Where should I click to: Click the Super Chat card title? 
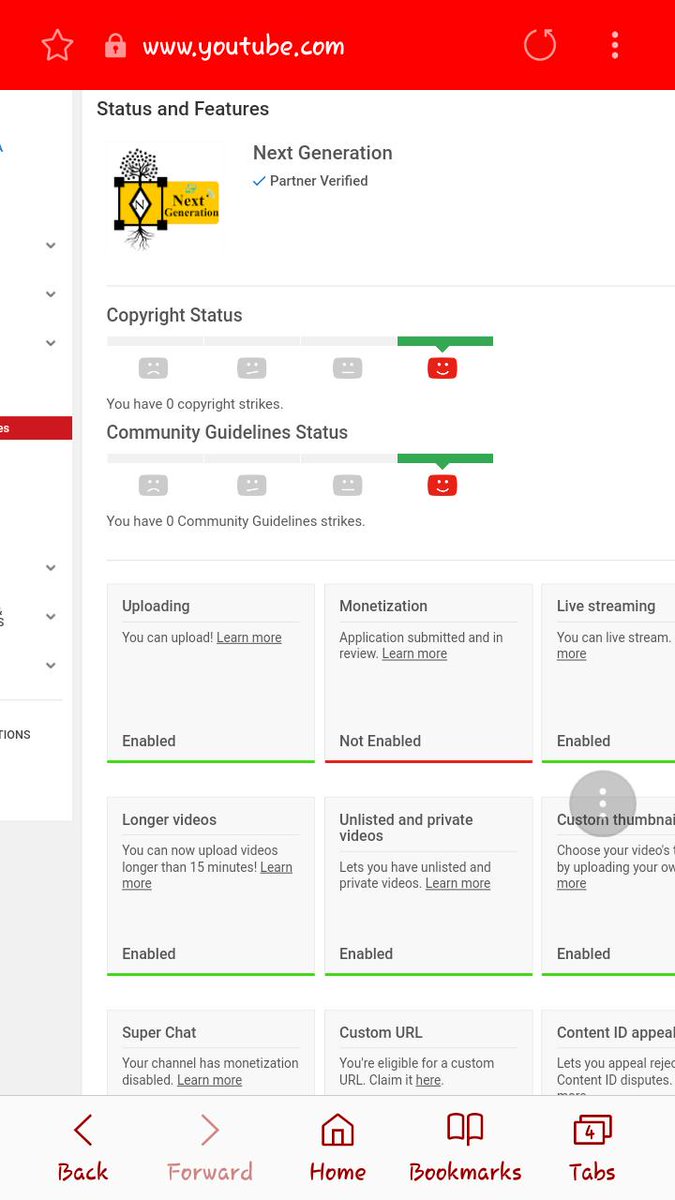[159, 1032]
